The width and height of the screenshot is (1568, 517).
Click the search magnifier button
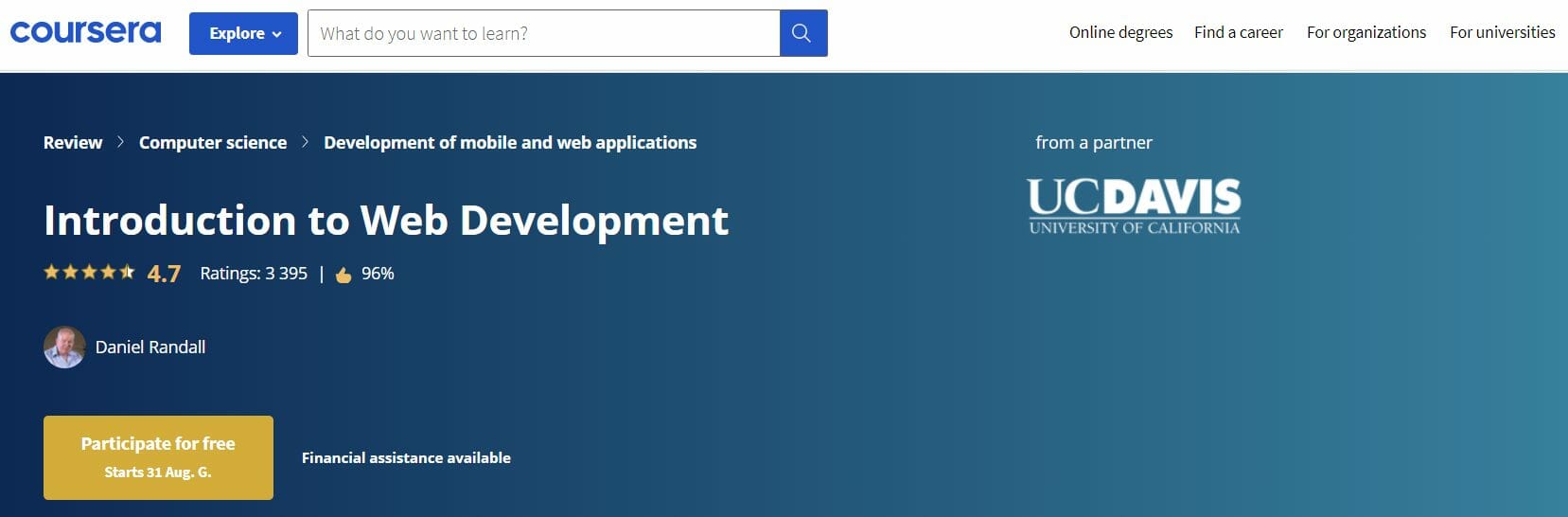click(802, 33)
